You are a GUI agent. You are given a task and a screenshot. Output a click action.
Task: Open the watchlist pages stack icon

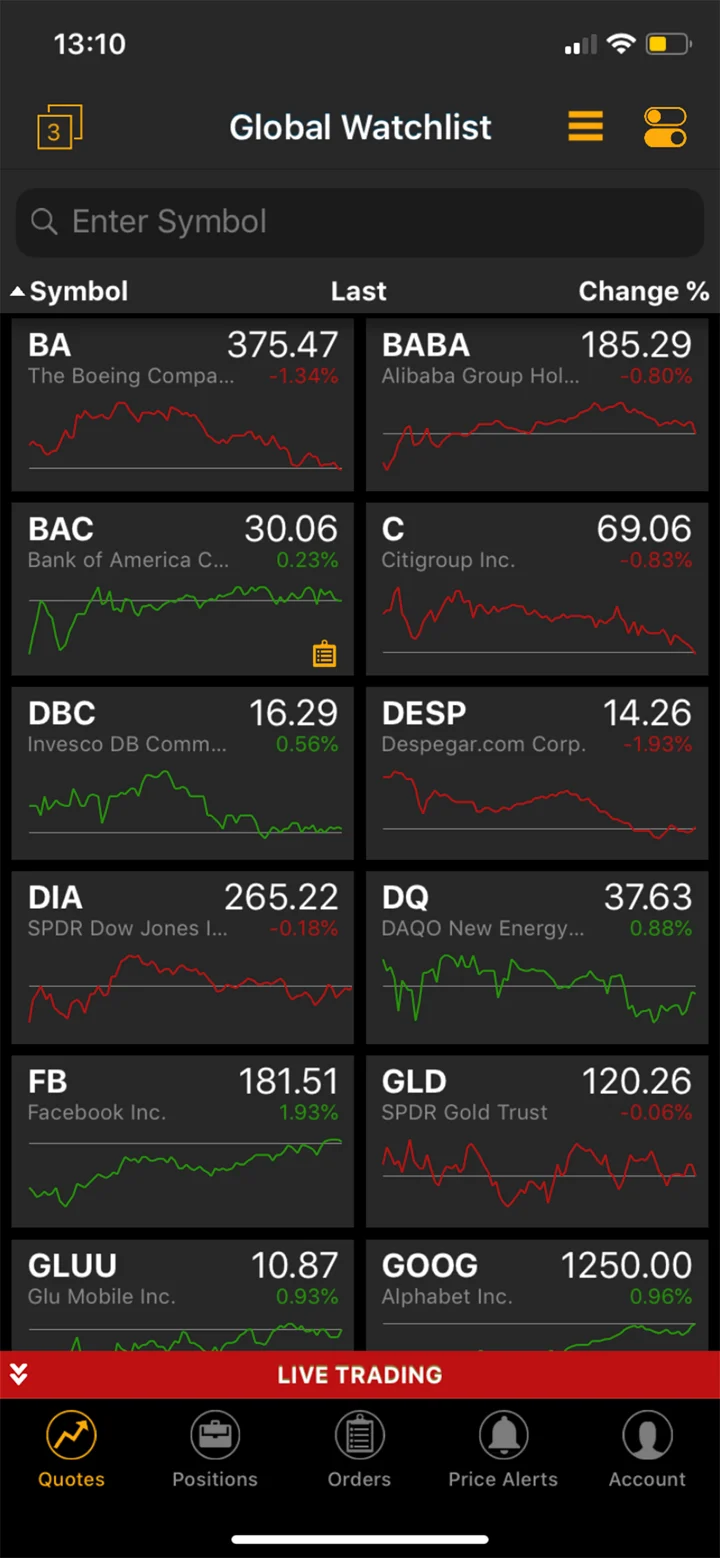point(59,128)
